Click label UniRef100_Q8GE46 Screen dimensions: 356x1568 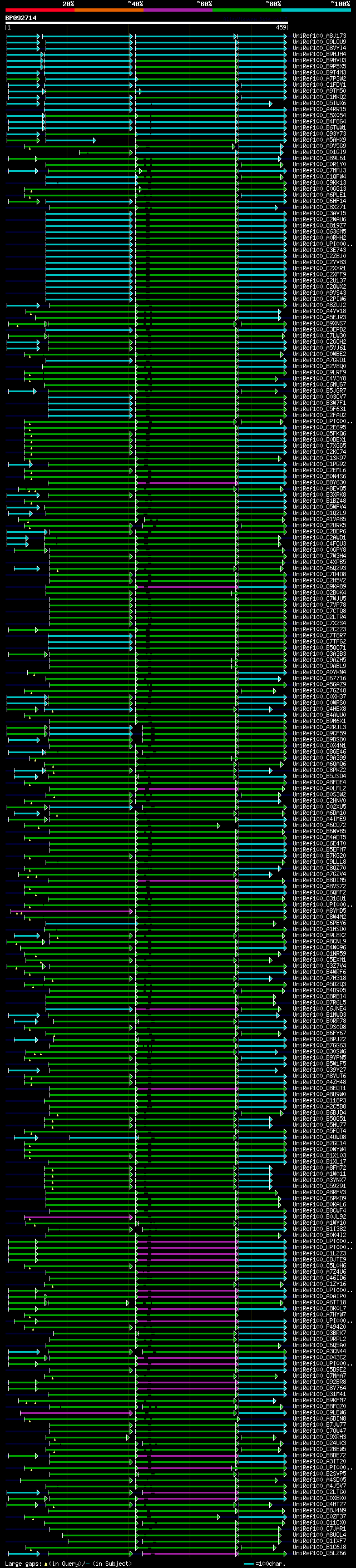(x=319, y=752)
